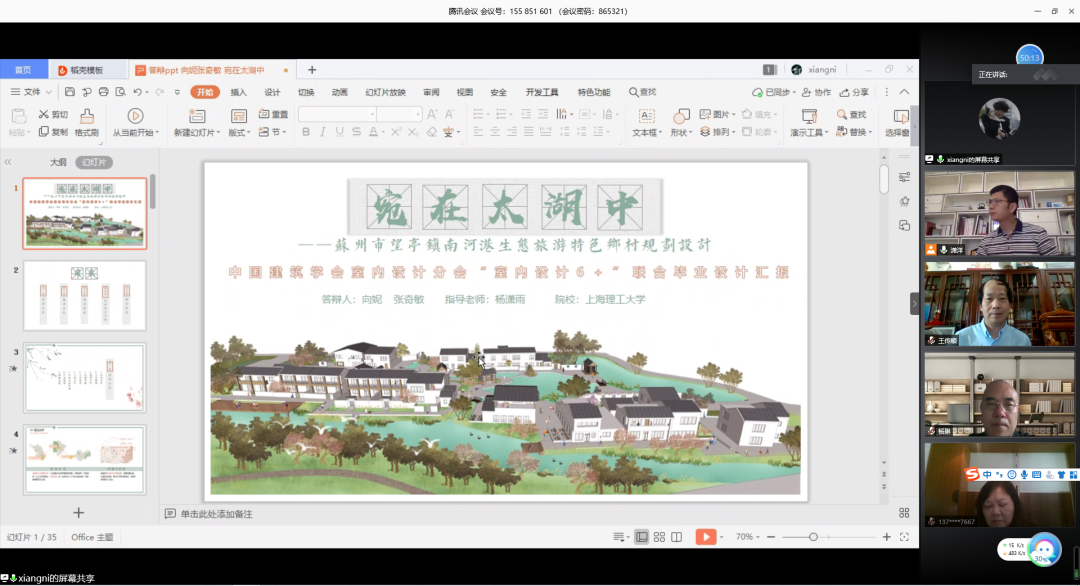The image size is (1080, 586).
Task: Switch to the 插入 insert tab
Action: pos(238,92)
